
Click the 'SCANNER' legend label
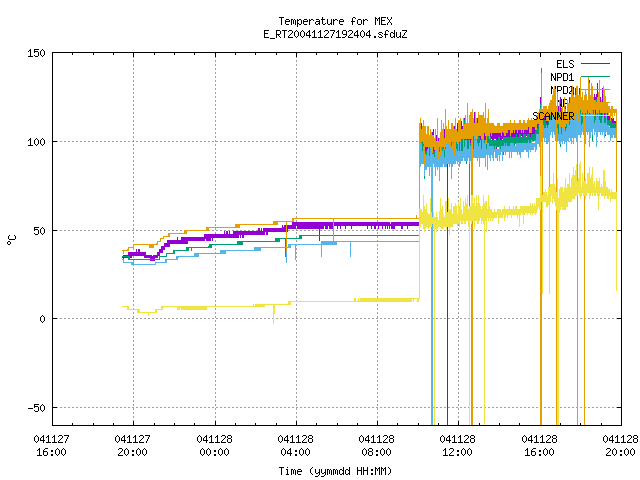pos(553,116)
